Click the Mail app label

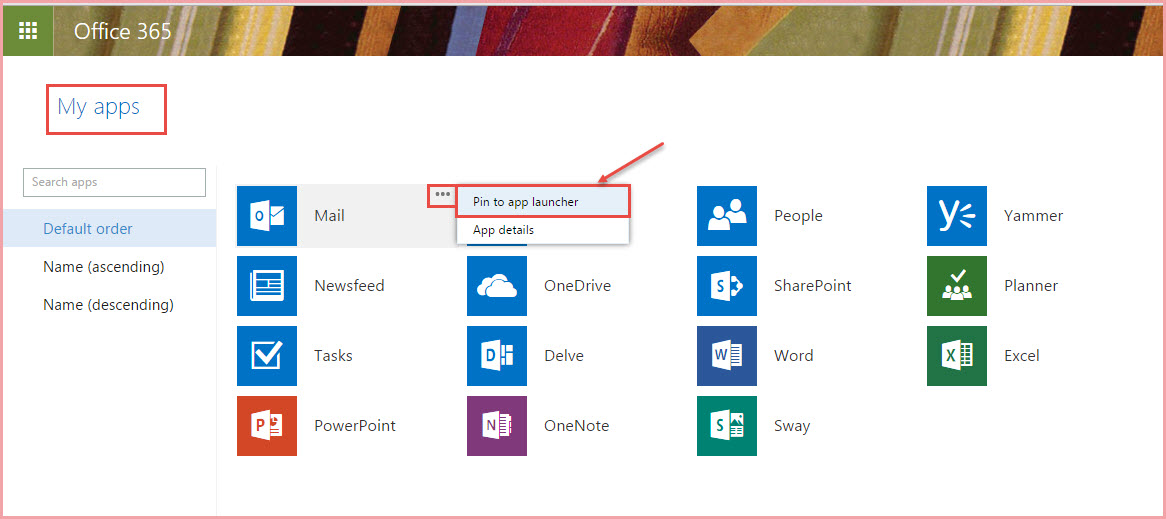329,216
